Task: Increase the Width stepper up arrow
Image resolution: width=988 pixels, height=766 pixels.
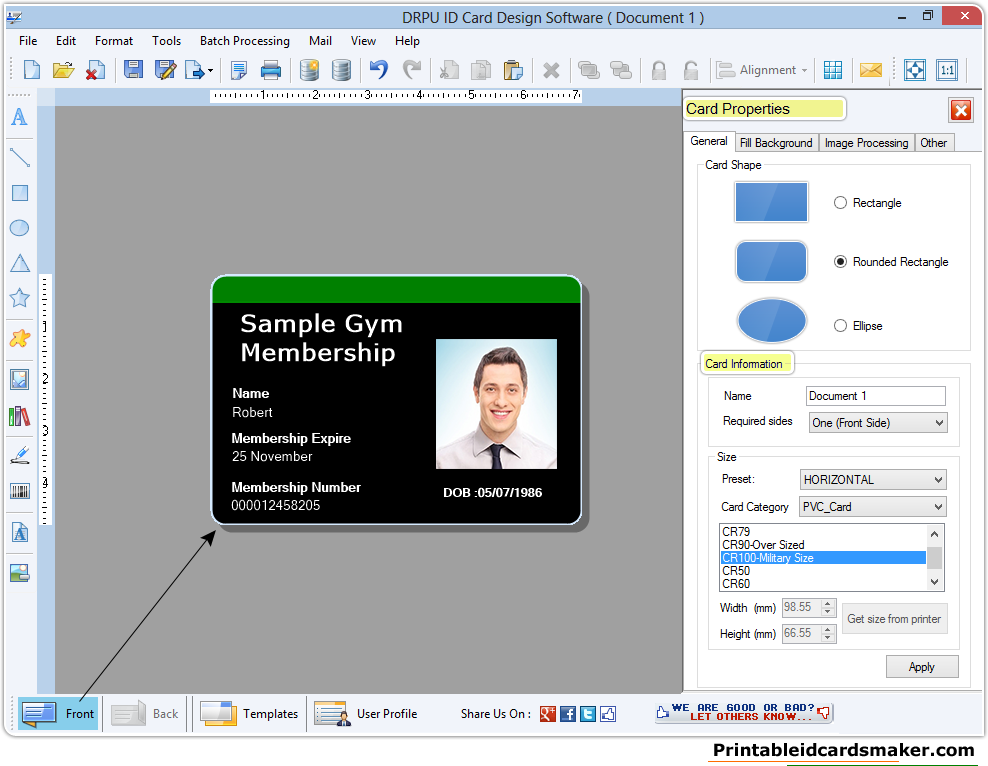Action: (x=828, y=603)
